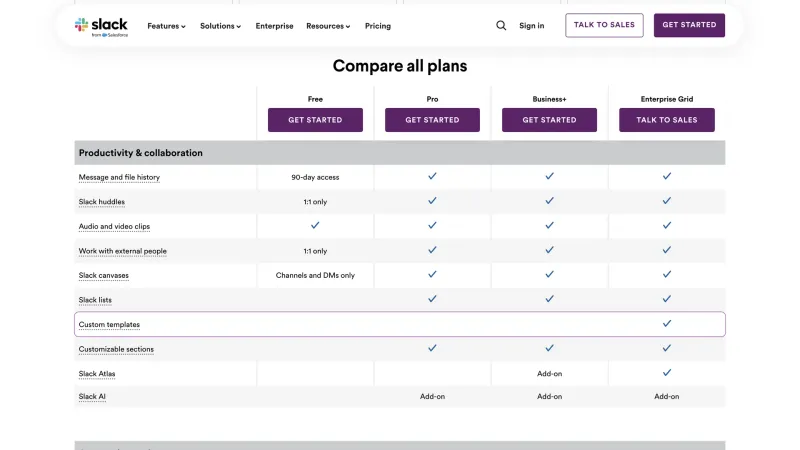Click Get Started under Free plan
Screen dimensions: 800x450
[x=315, y=120]
